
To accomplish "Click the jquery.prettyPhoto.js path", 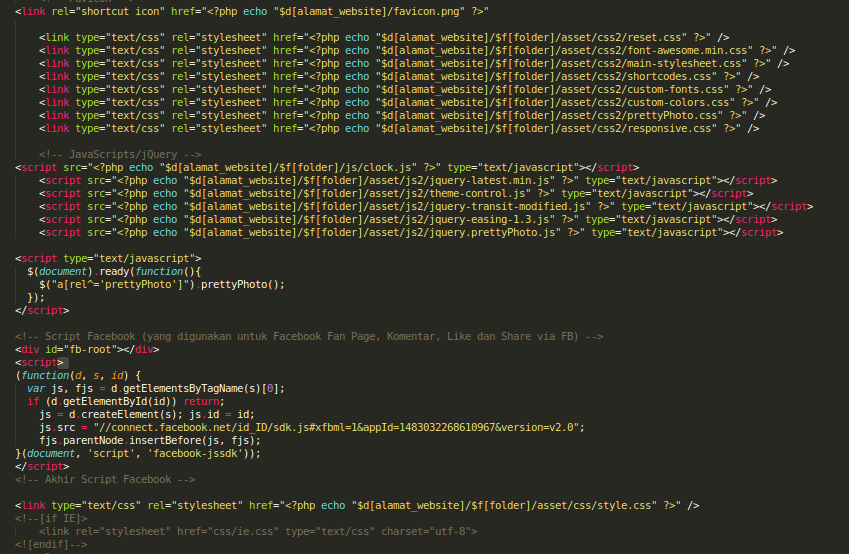I will pyautogui.click(x=373, y=232).
